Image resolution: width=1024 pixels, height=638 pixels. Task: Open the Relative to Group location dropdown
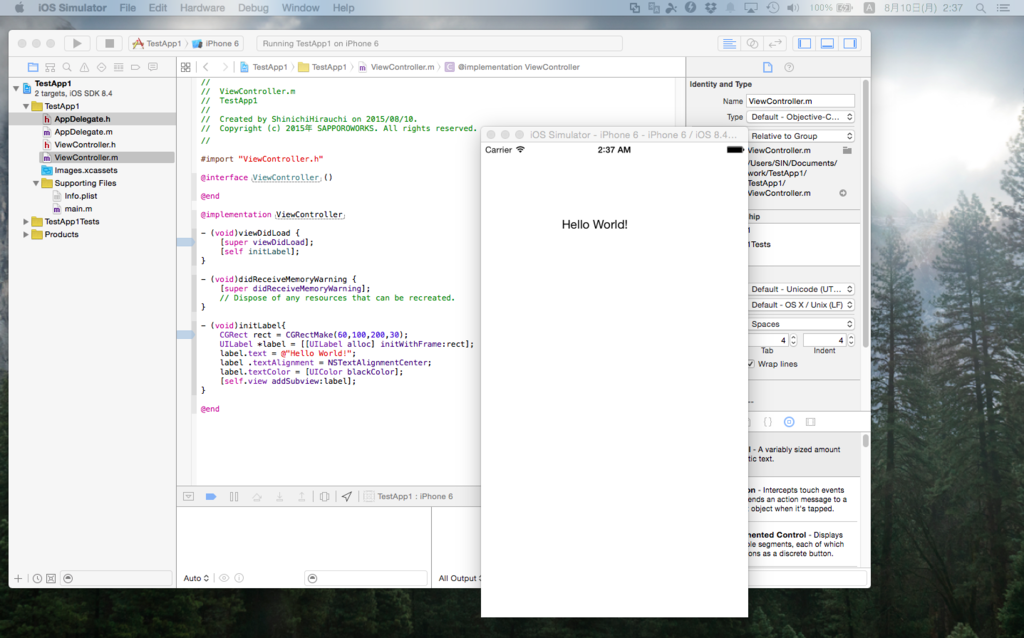point(801,136)
